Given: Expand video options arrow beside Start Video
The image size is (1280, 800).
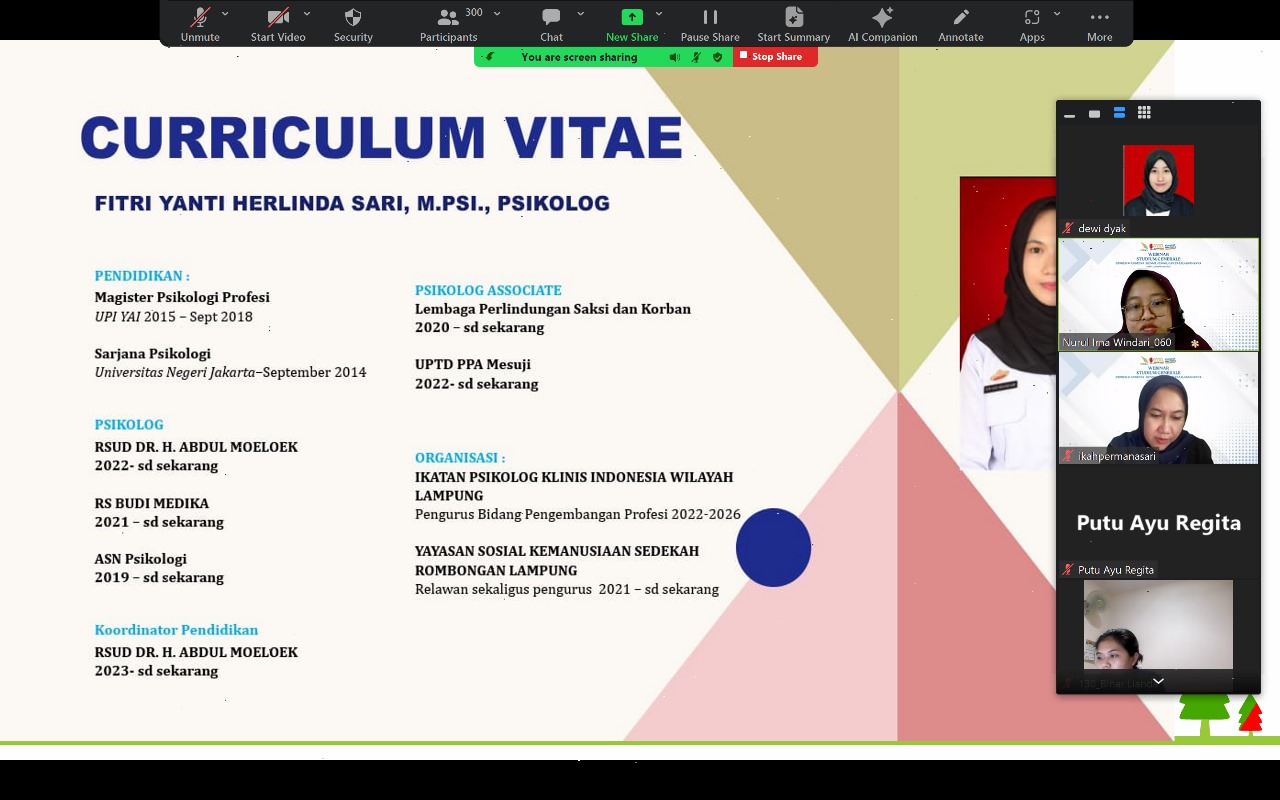Looking at the screenshot, I should 307,14.
